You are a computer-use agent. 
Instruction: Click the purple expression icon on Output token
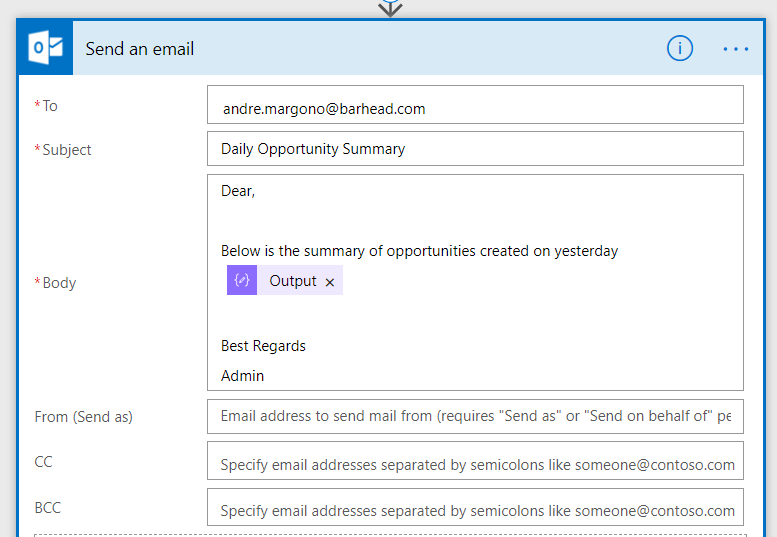tap(242, 281)
